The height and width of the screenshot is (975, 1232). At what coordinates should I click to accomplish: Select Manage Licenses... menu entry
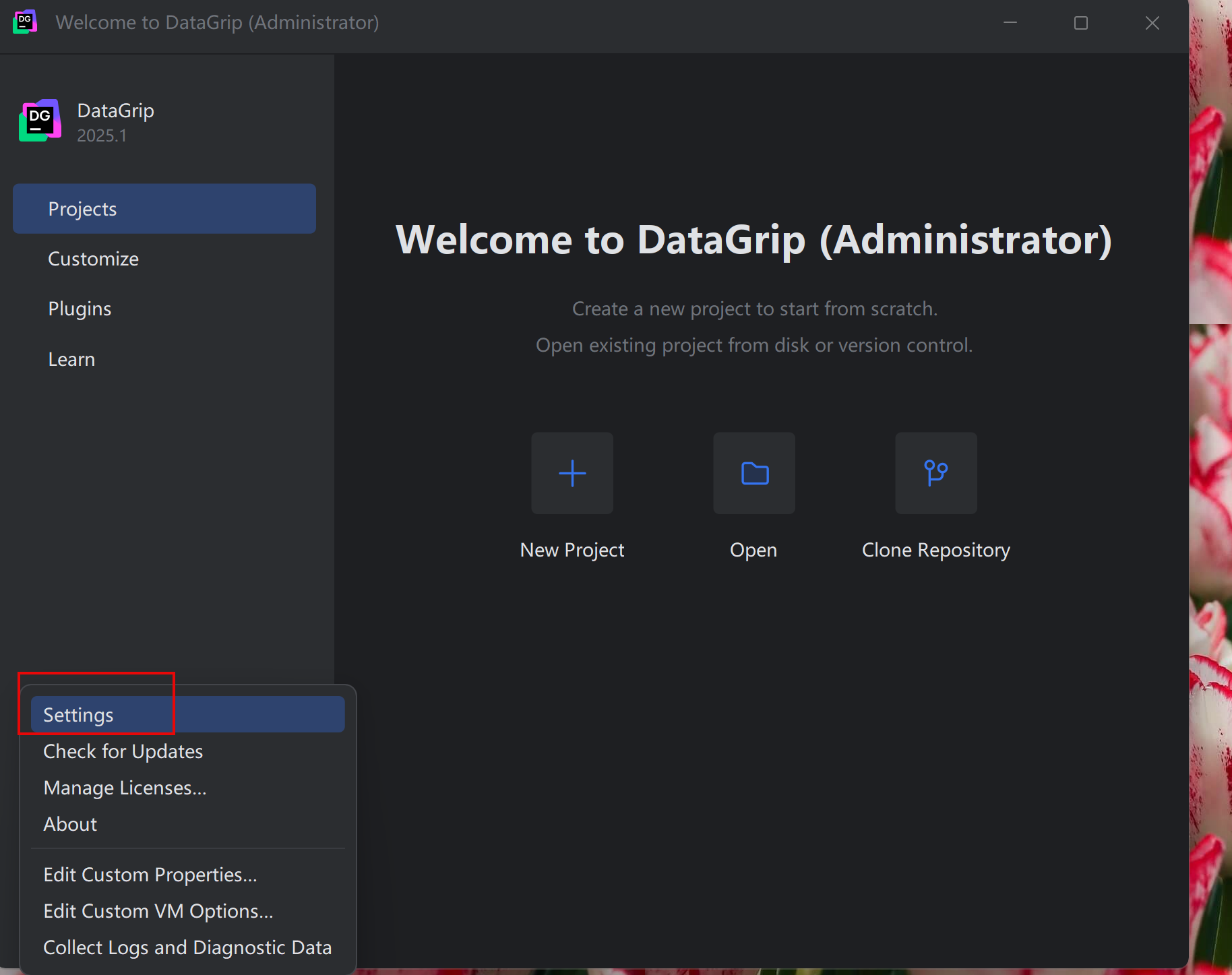coord(125,788)
